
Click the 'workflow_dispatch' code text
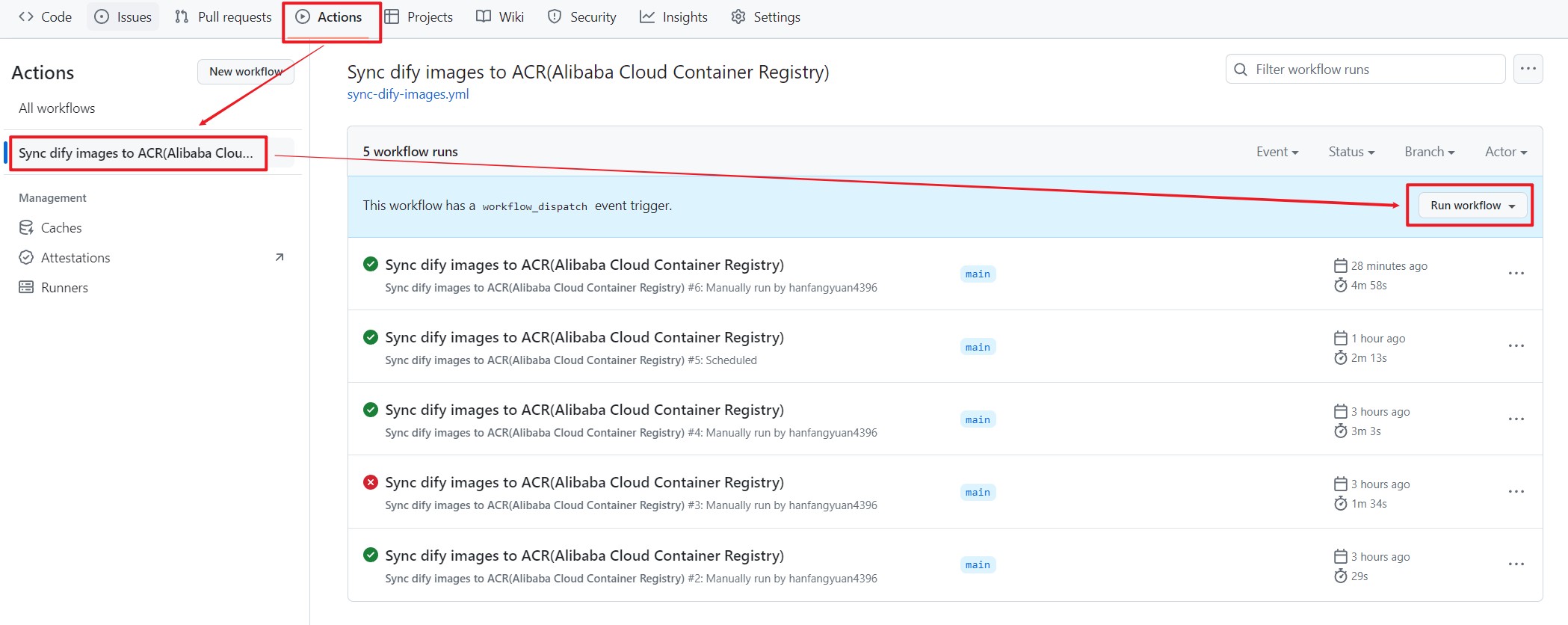535,206
